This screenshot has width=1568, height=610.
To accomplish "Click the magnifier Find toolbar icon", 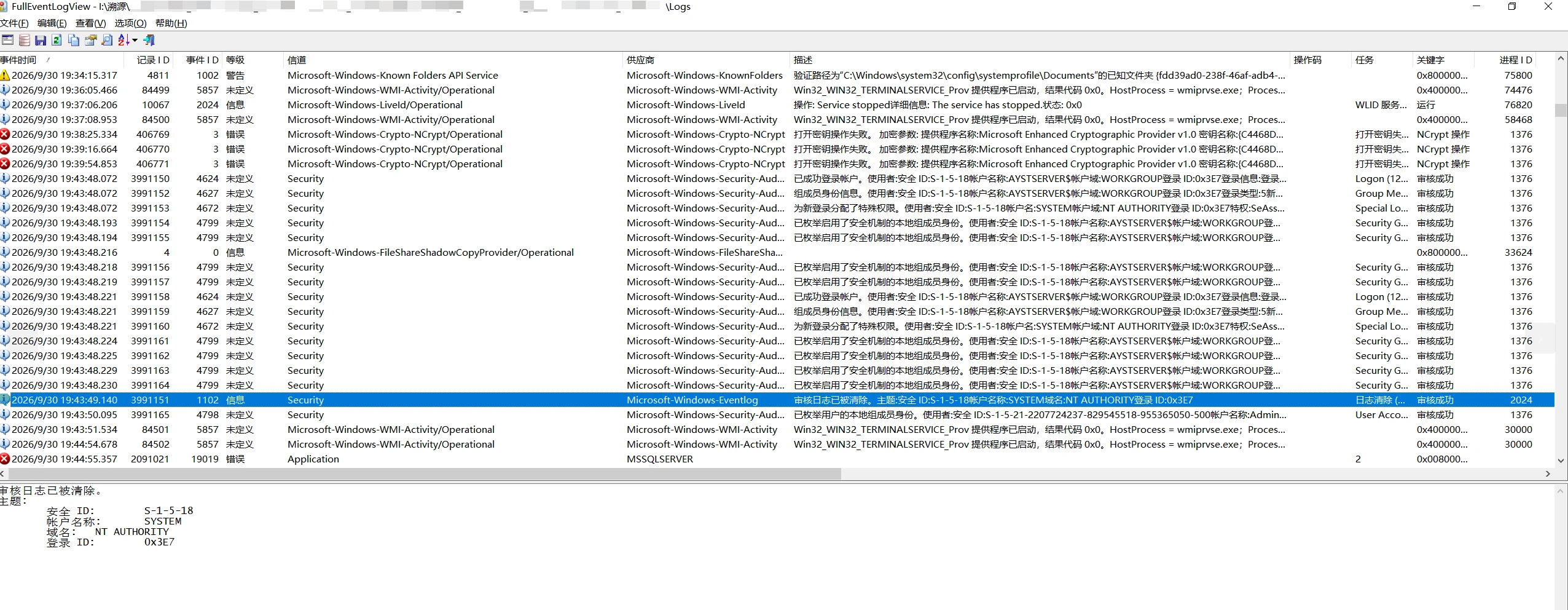I will point(107,41).
